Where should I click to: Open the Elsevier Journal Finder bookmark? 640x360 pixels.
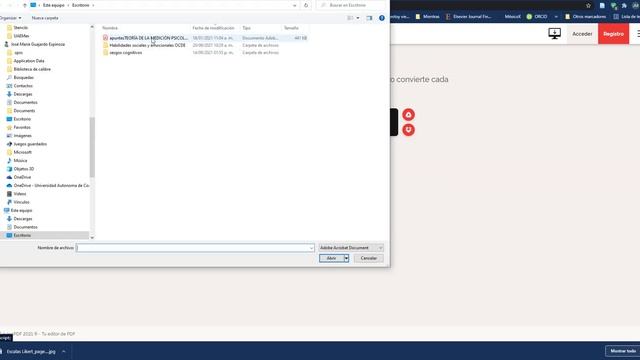point(468,17)
